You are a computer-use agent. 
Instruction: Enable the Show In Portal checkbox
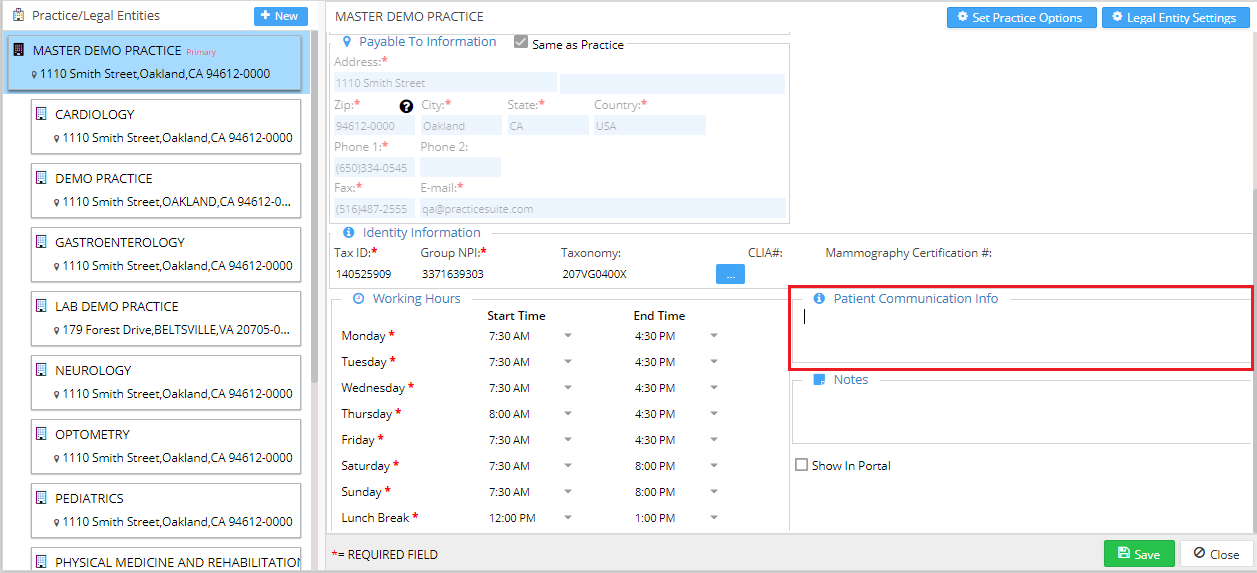[801, 465]
